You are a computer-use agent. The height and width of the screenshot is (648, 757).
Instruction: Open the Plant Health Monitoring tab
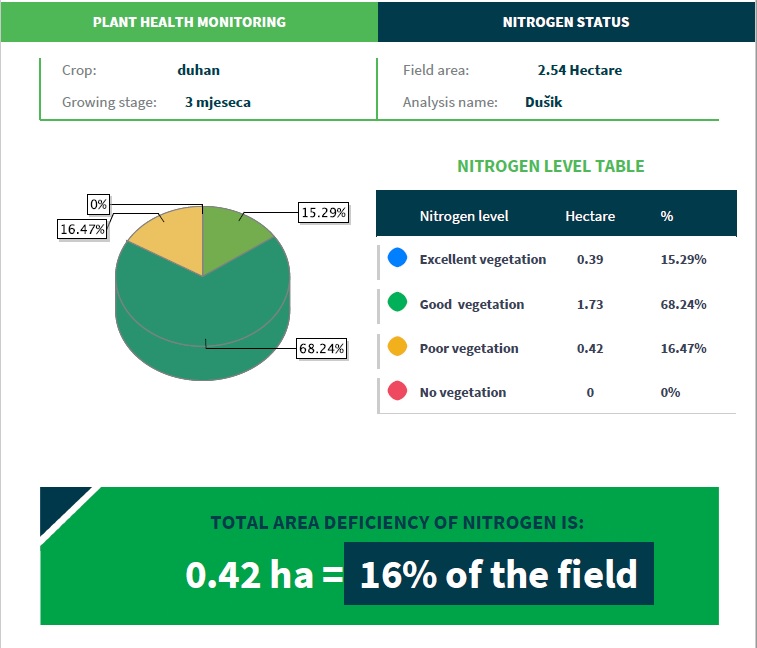pos(189,22)
